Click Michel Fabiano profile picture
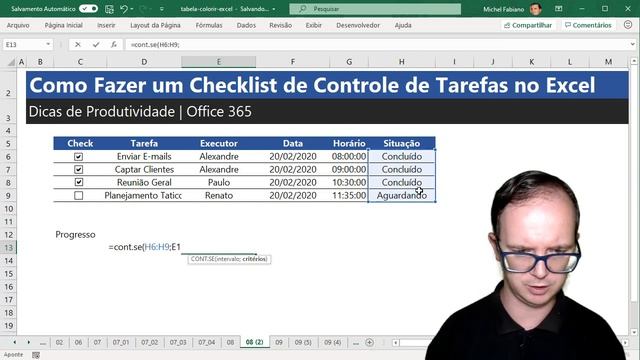Screen dimensions: 640x360 536,9
